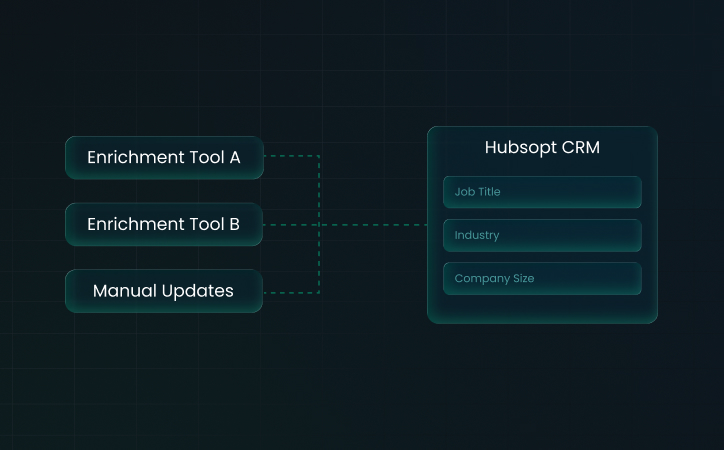Select the Job Title field
Viewport: 724px width, 450px height.
542,192
